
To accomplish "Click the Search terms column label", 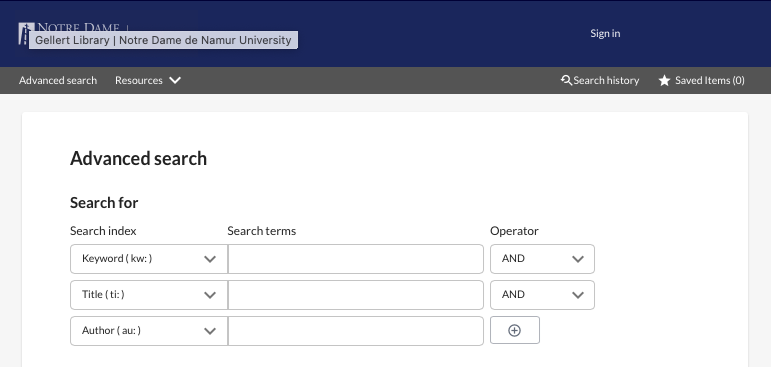I will click(262, 231).
